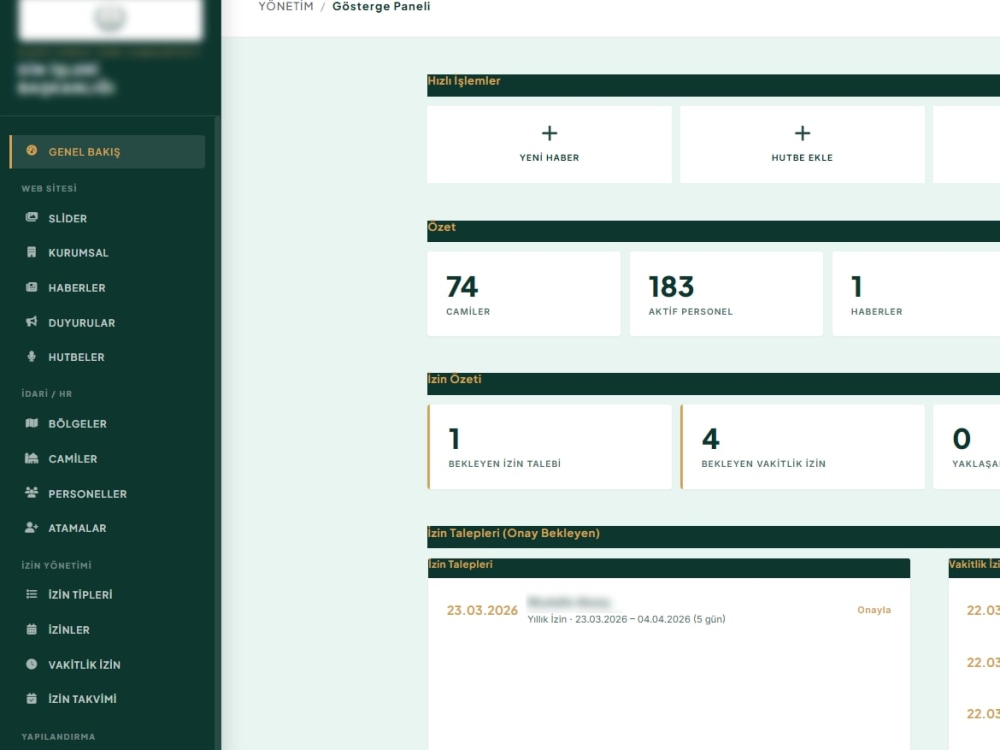Click the İzin Tipleri list icon

click(31, 594)
